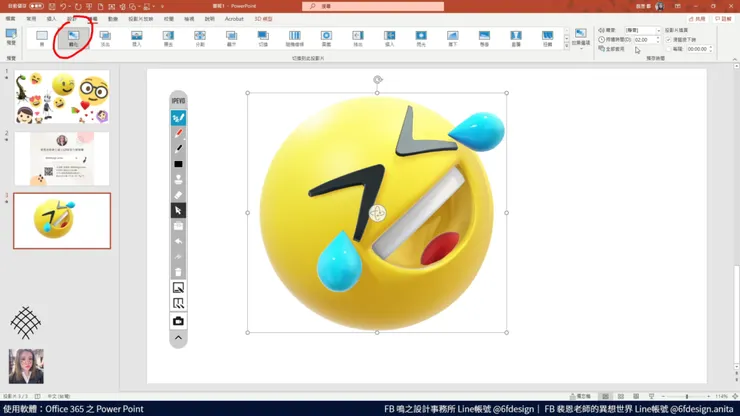
Task: Pick the IPEVO black rectangle tool
Action: coord(178,164)
